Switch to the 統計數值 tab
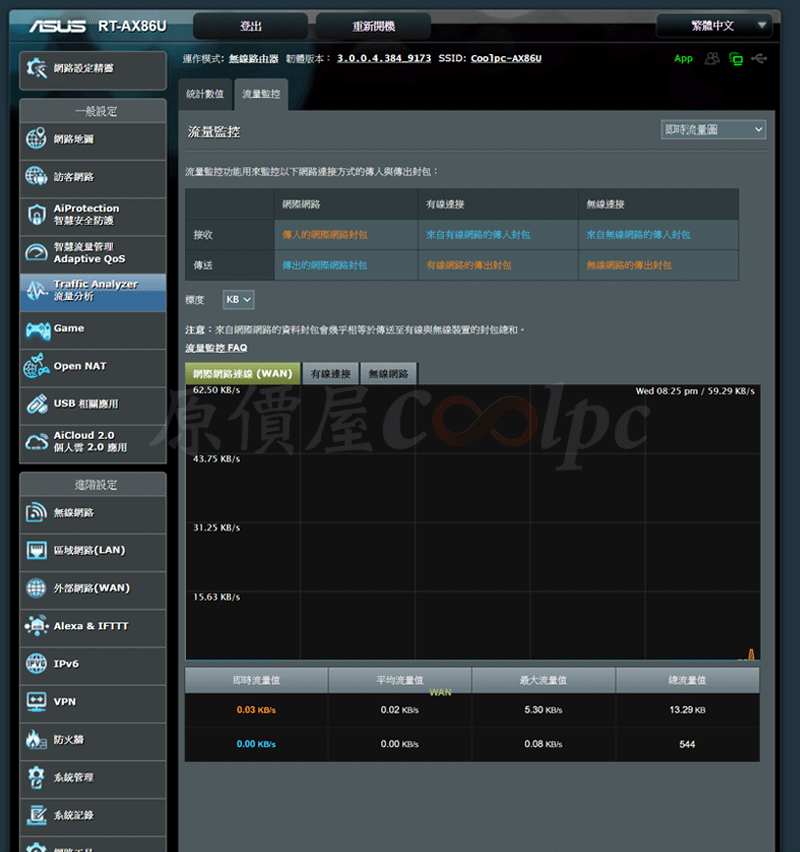Viewport: 800px width, 852px height. click(x=205, y=95)
